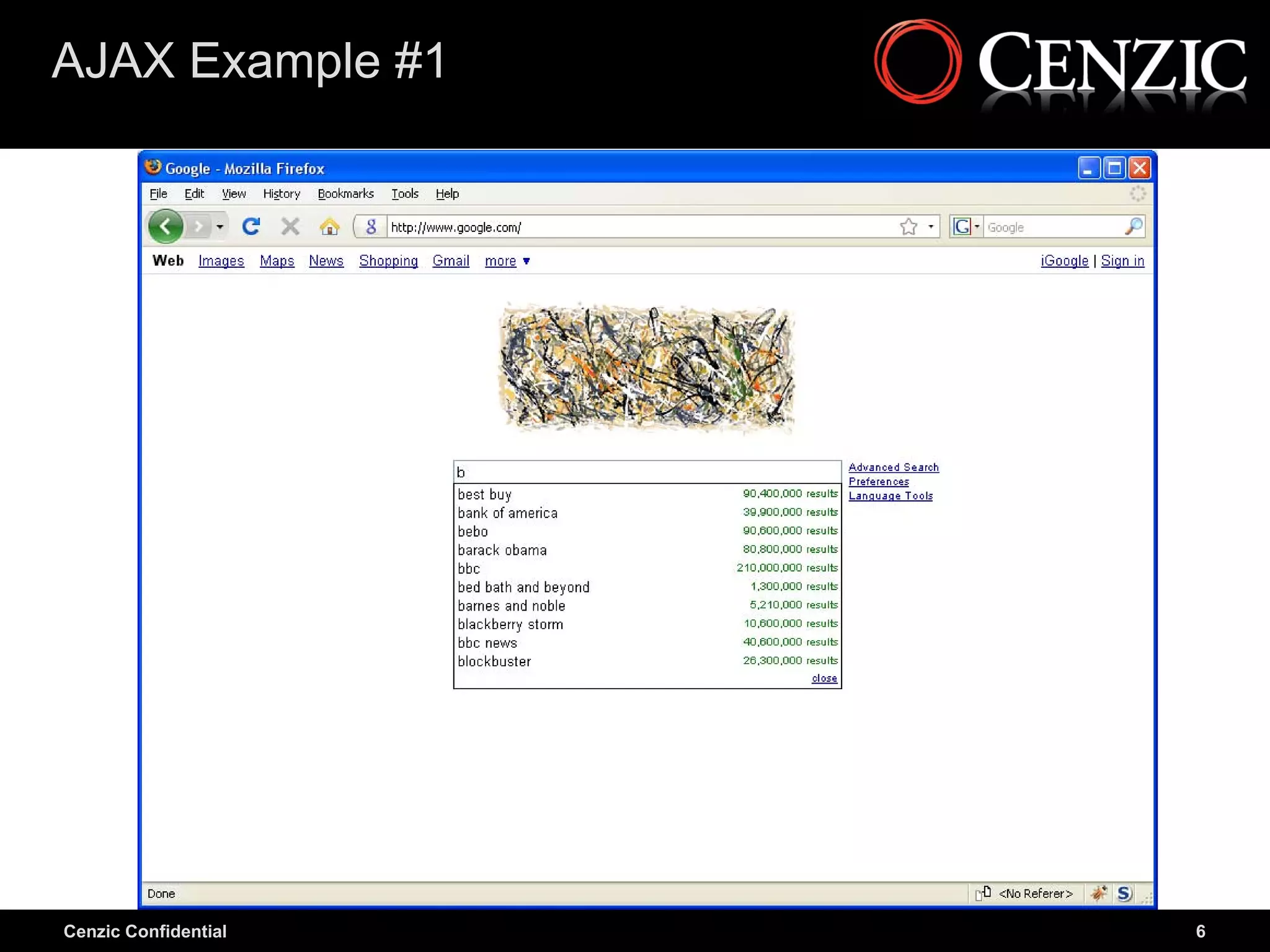Click the bug extension icon in status bar
This screenshot has height=952, width=1270.
click(x=1098, y=893)
